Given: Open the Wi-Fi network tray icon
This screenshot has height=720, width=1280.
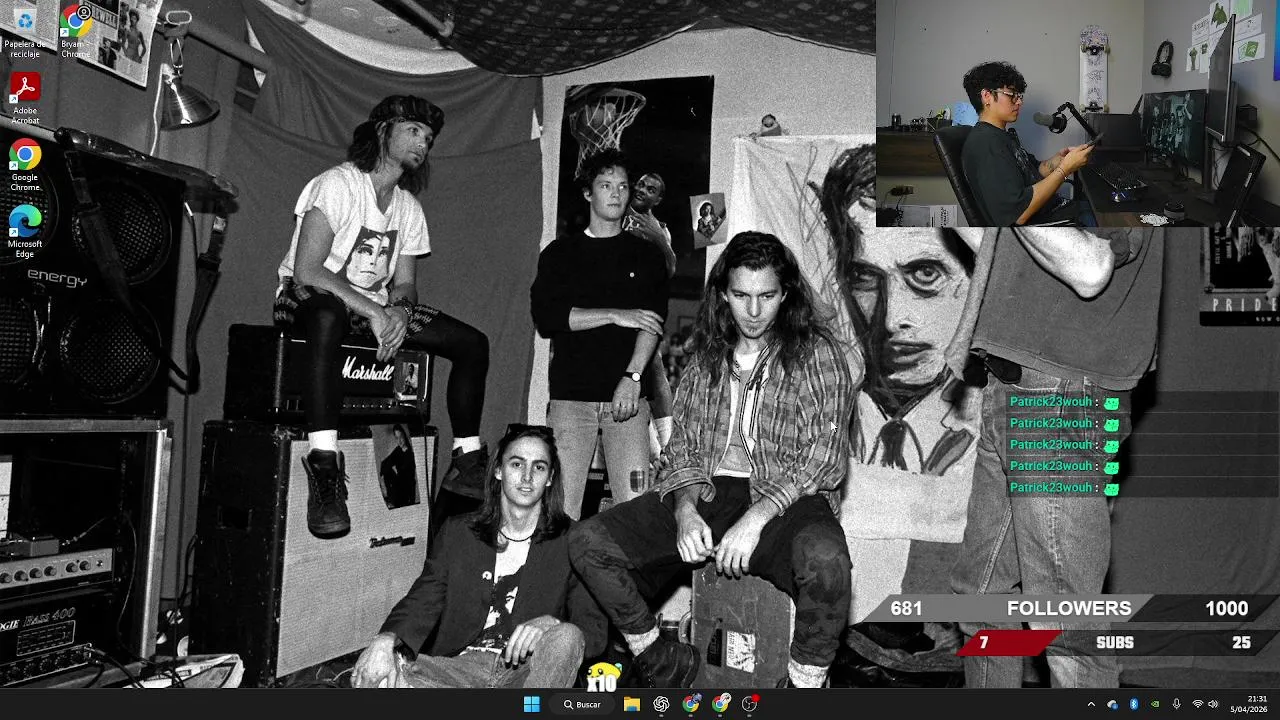Looking at the screenshot, I should click(1198, 704).
